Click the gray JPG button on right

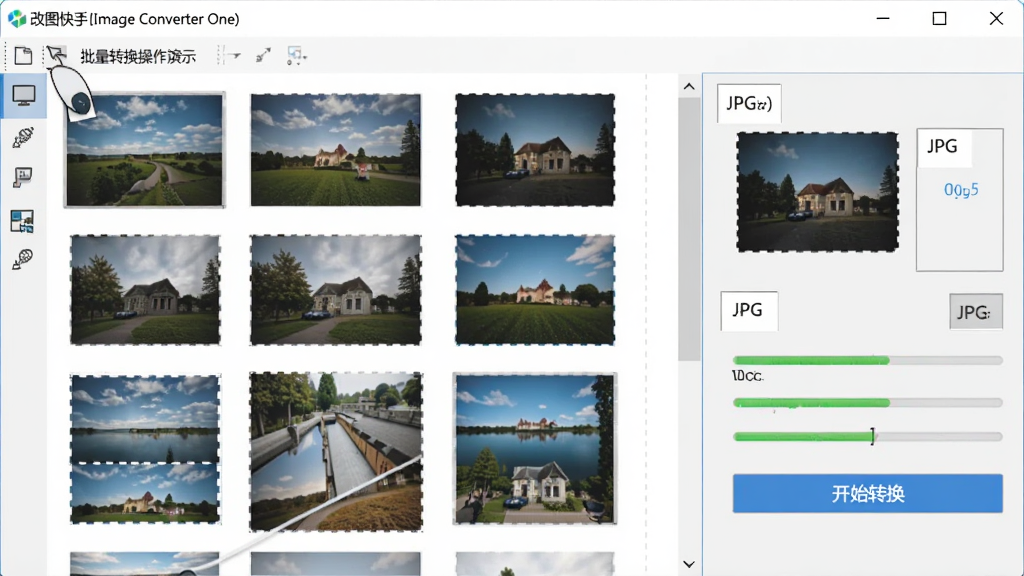[976, 312]
